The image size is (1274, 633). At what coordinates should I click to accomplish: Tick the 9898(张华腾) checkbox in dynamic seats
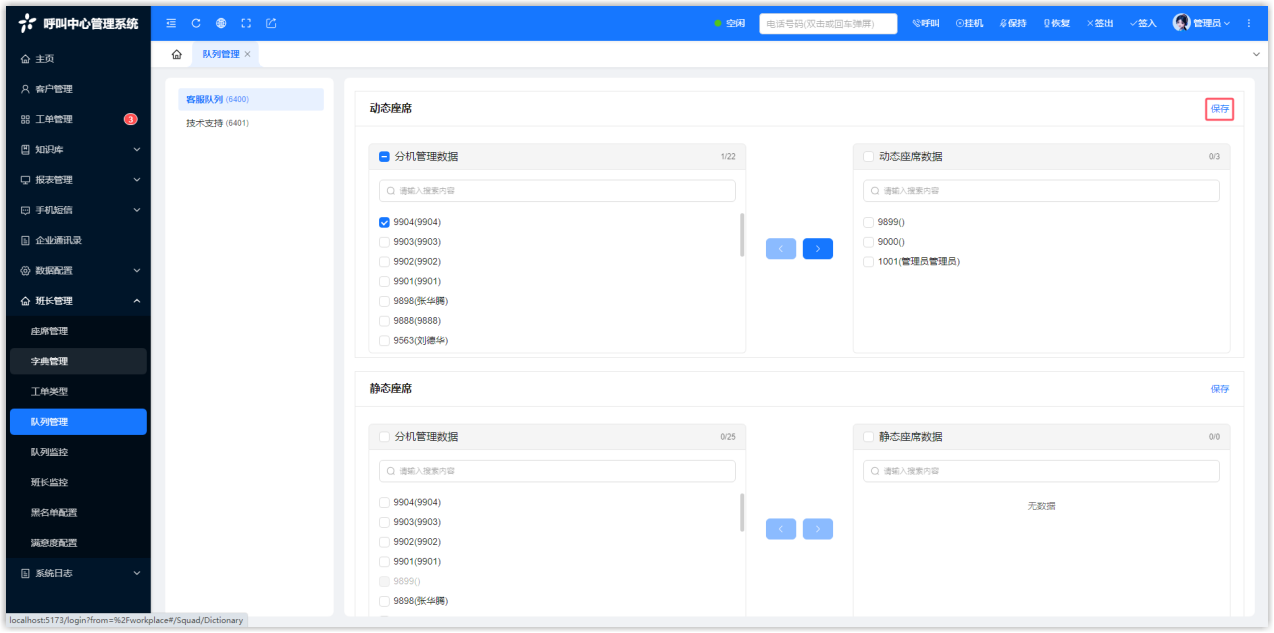385,301
